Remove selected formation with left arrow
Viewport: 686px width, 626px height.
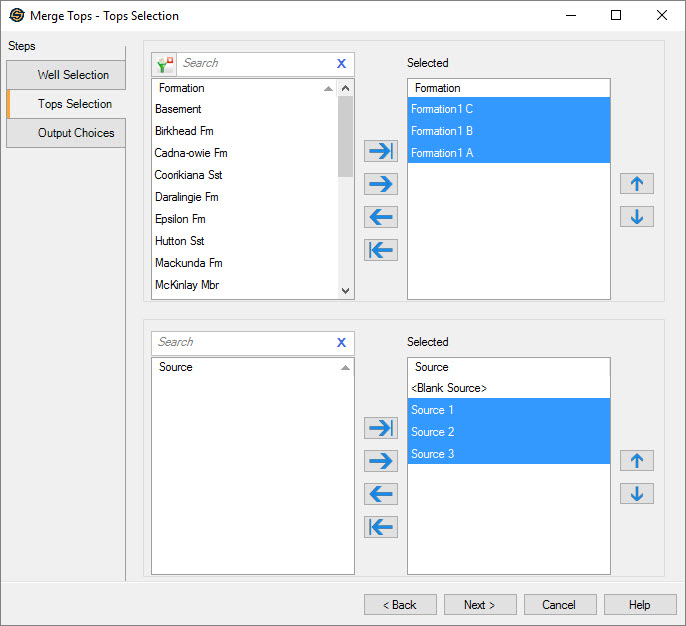click(381, 217)
